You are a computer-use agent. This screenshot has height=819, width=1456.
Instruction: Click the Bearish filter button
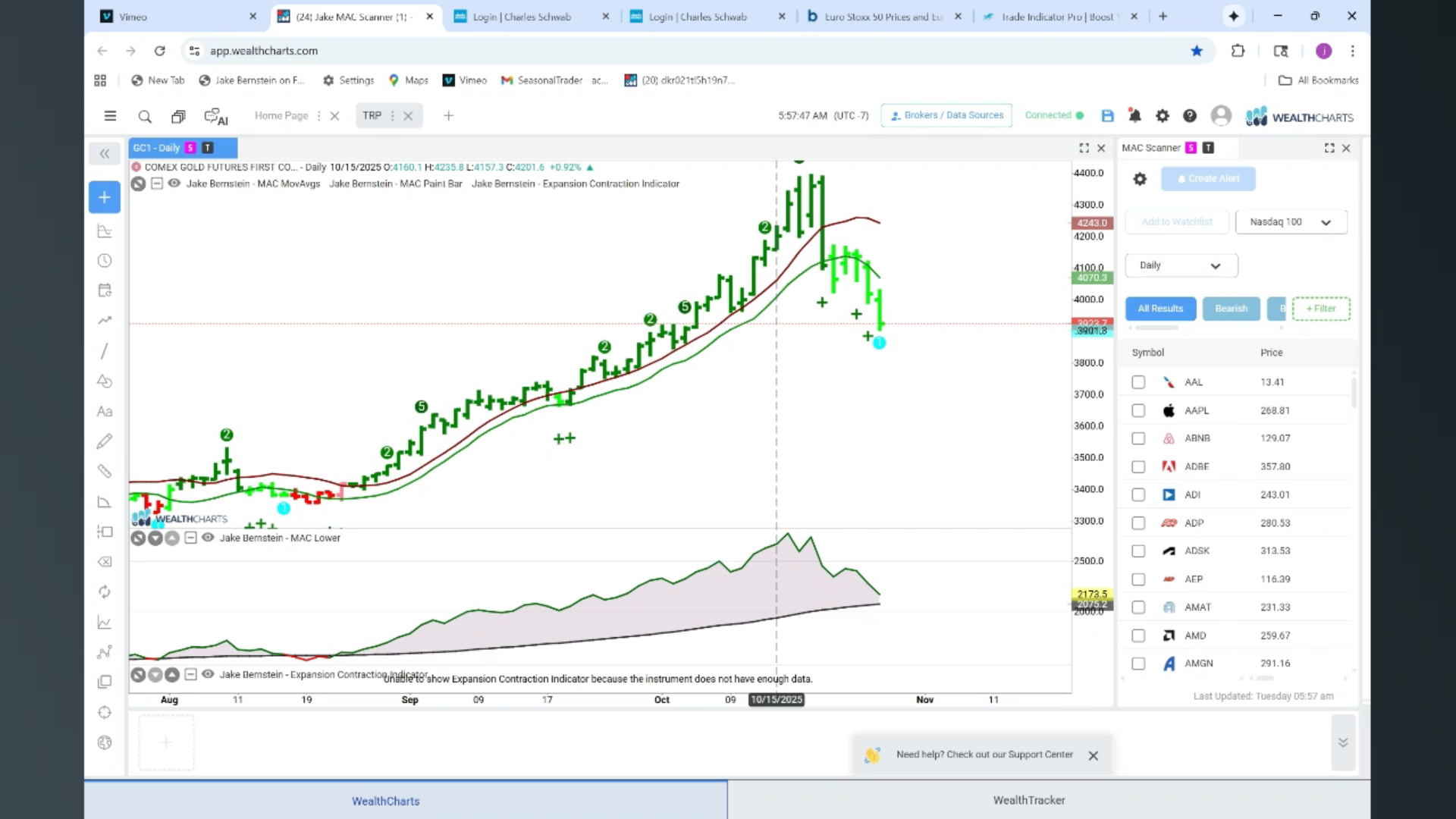1231,309
